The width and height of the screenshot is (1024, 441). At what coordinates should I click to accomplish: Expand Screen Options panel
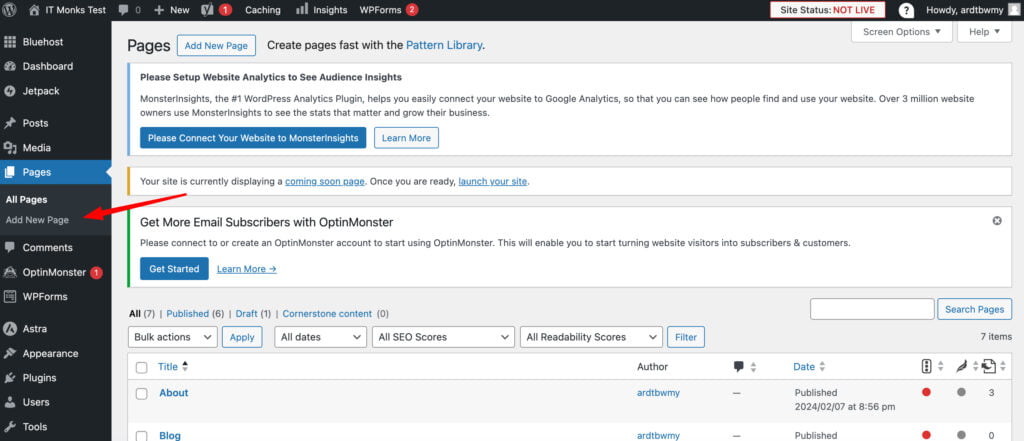[x=902, y=31]
